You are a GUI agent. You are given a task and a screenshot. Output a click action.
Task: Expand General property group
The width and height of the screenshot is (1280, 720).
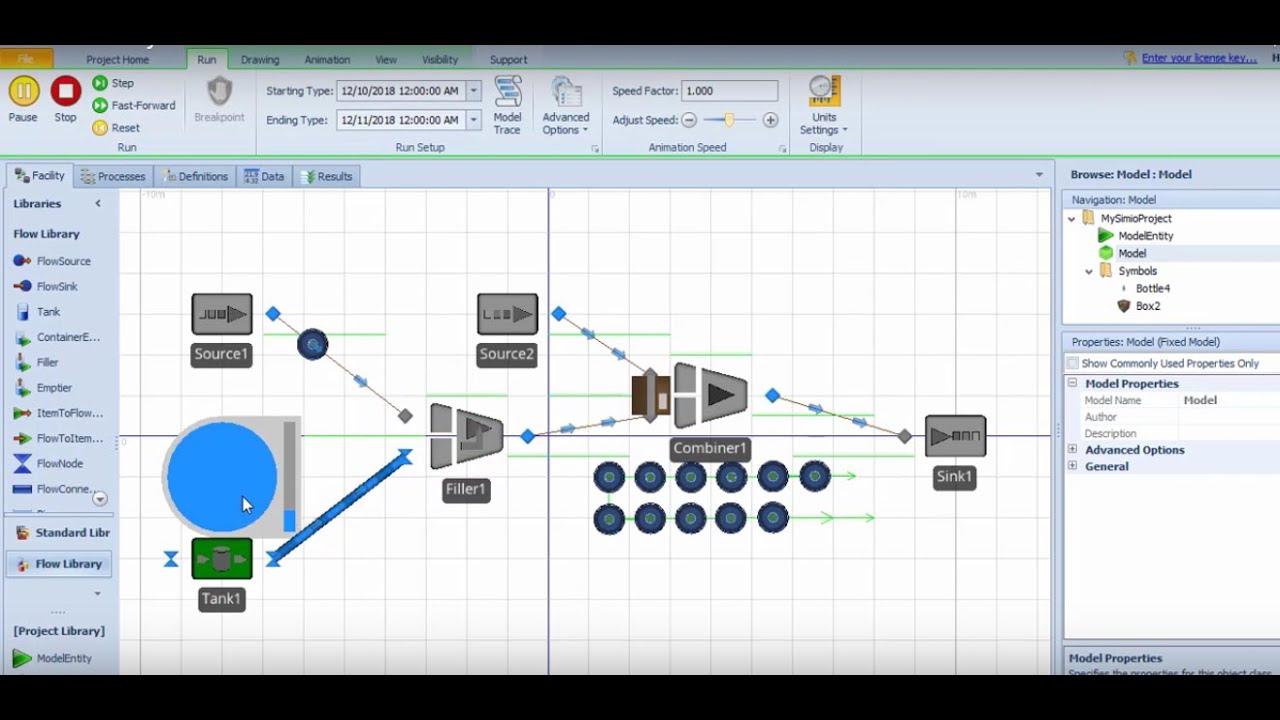point(1073,466)
